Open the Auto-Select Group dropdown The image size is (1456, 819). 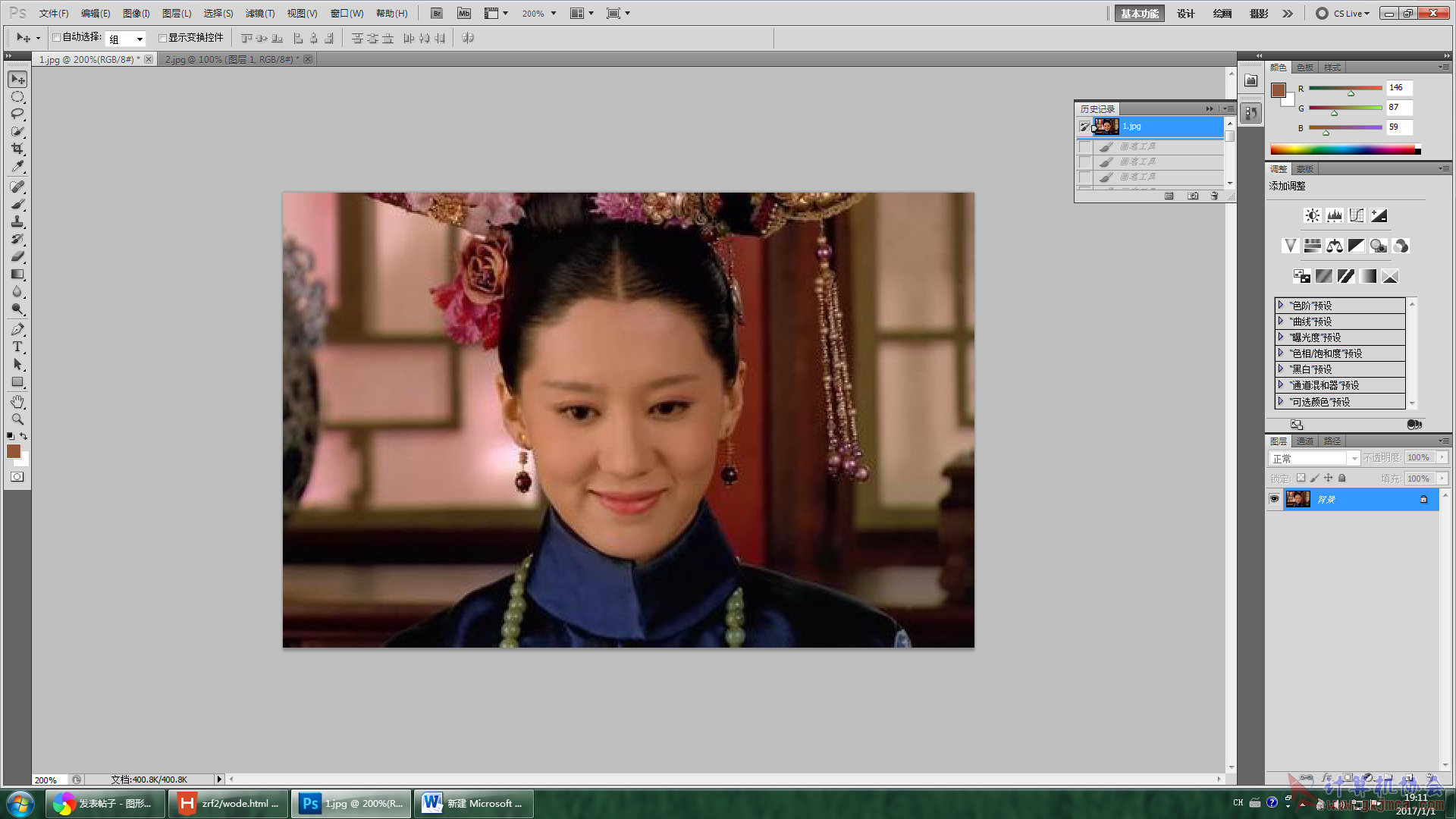click(126, 39)
